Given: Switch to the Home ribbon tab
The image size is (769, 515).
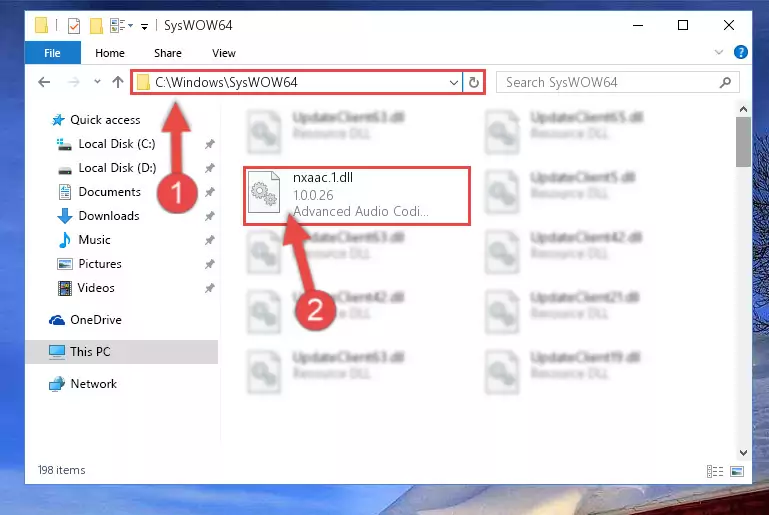Looking at the screenshot, I should tap(110, 53).
